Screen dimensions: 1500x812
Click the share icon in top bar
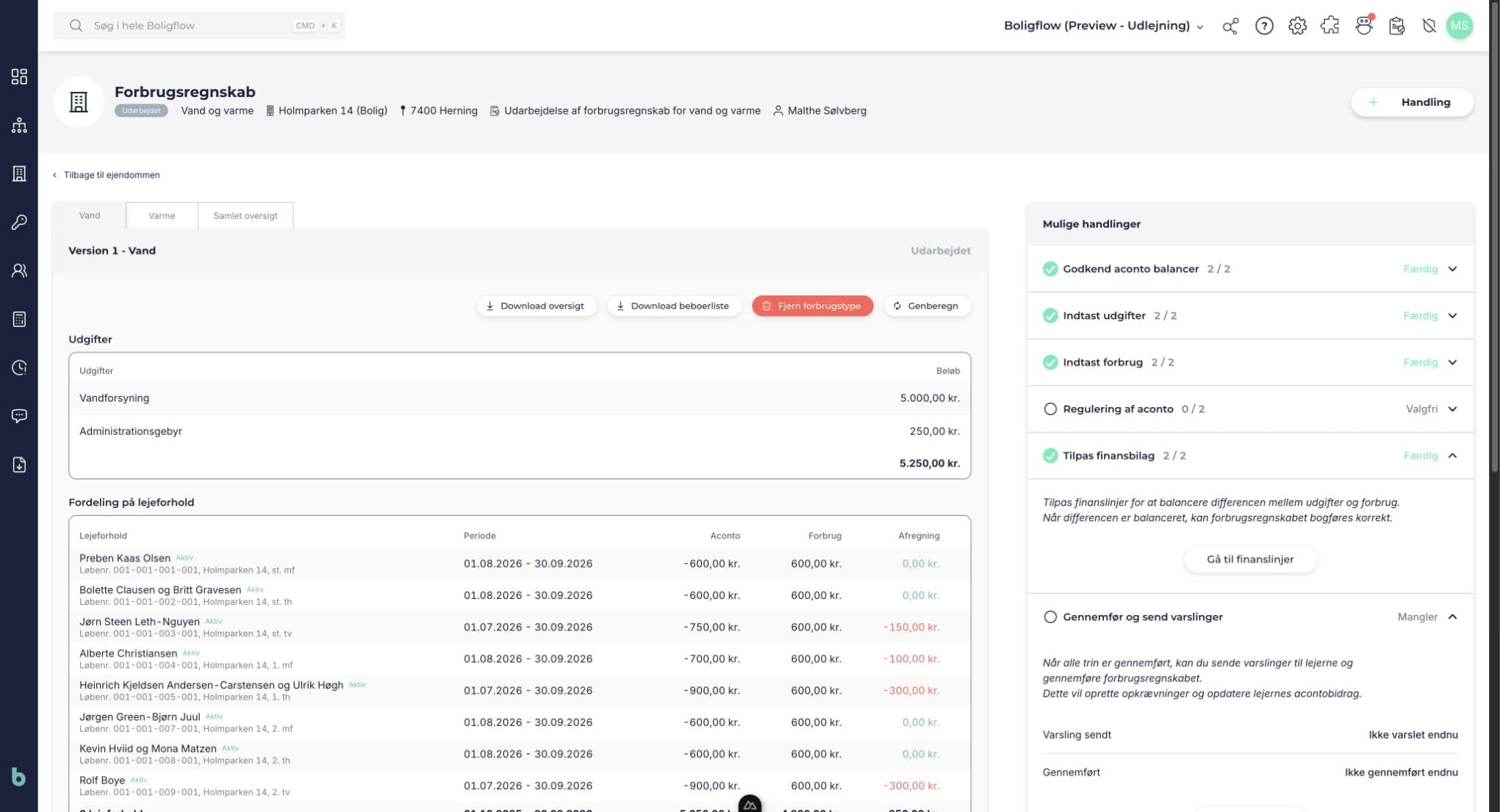[1230, 26]
